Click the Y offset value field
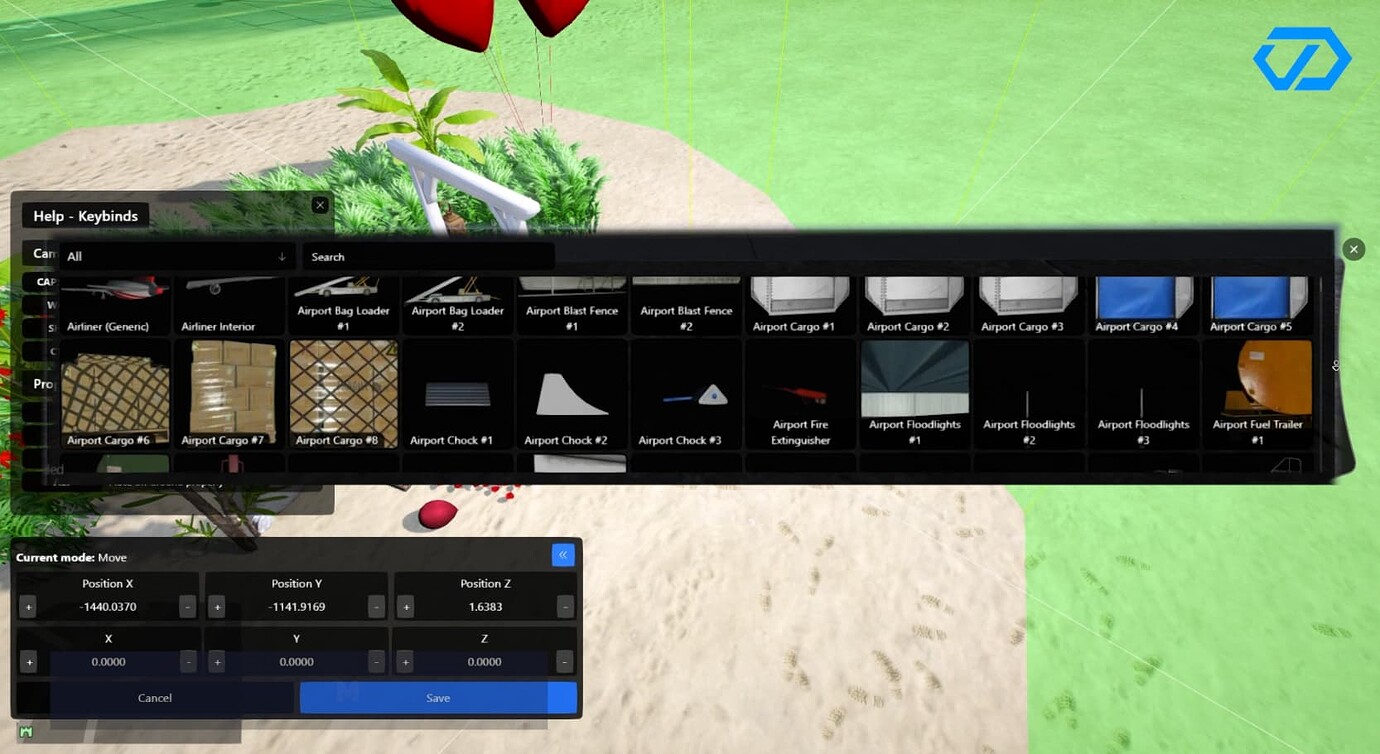The width and height of the screenshot is (1380, 754). tap(296, 661)
